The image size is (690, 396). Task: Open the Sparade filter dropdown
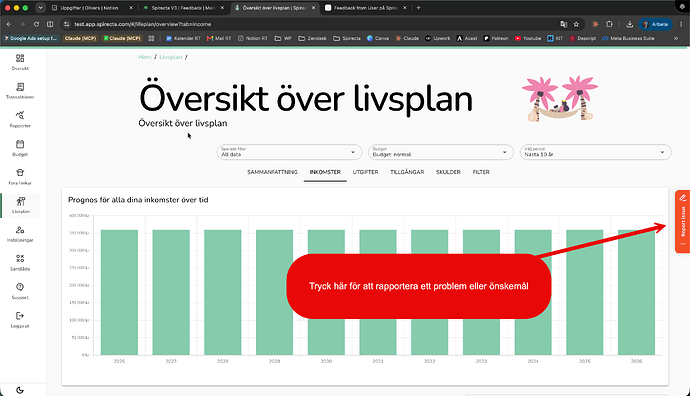tap(289, 152)
